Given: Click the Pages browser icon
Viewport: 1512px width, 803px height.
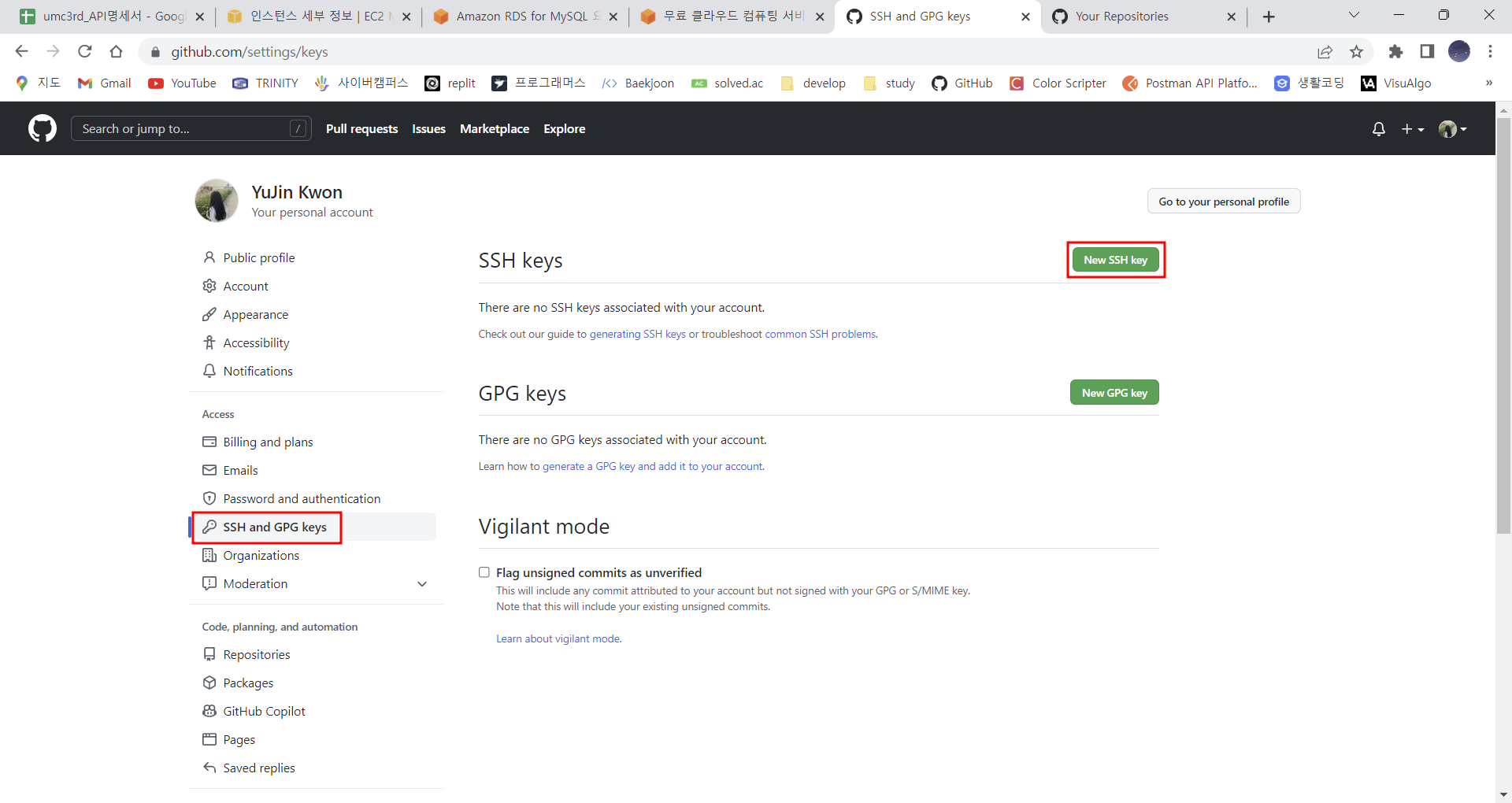Looking at the screenshot, I should point(209,739).
